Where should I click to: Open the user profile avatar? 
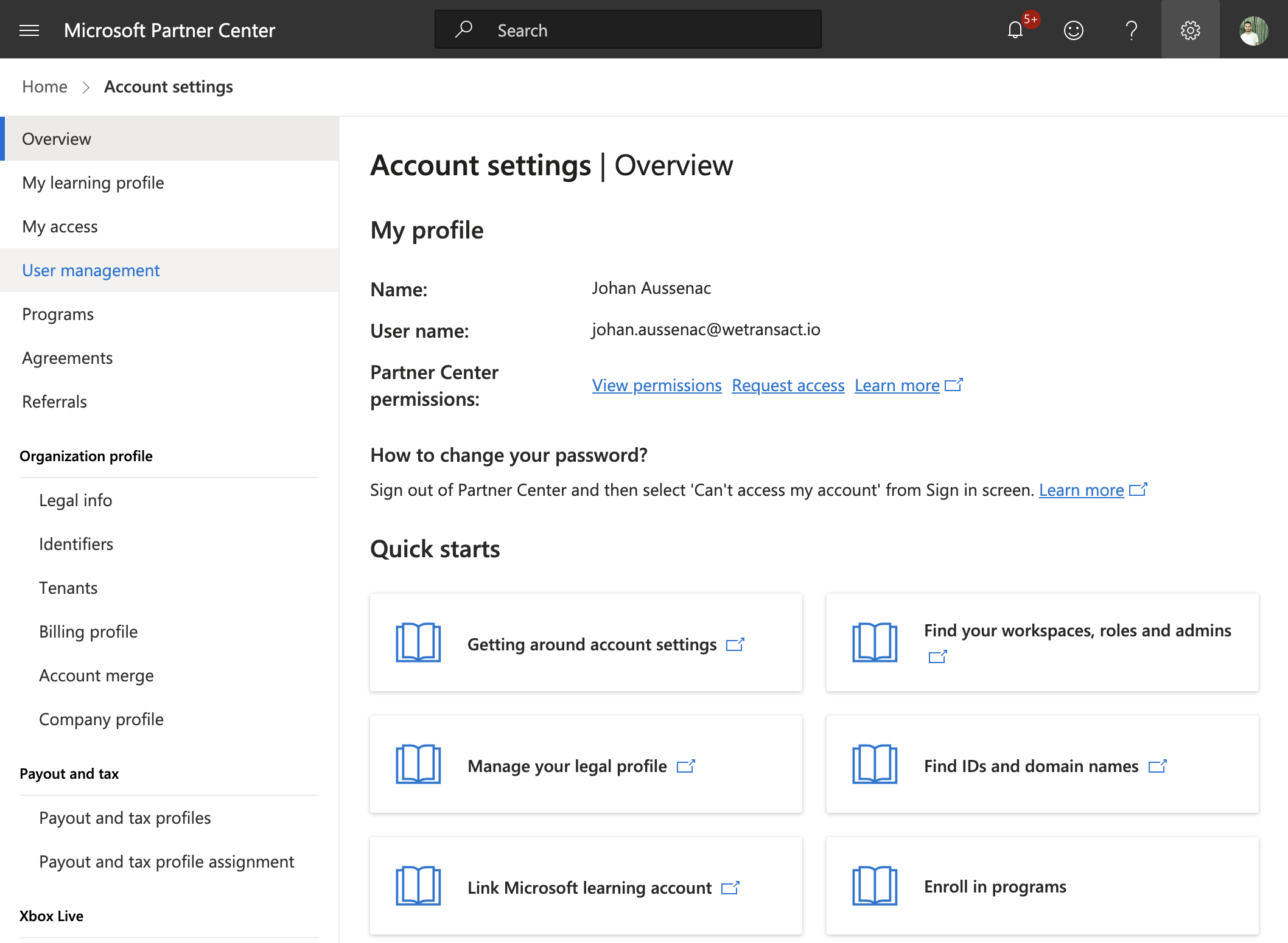click(1254, 30)
